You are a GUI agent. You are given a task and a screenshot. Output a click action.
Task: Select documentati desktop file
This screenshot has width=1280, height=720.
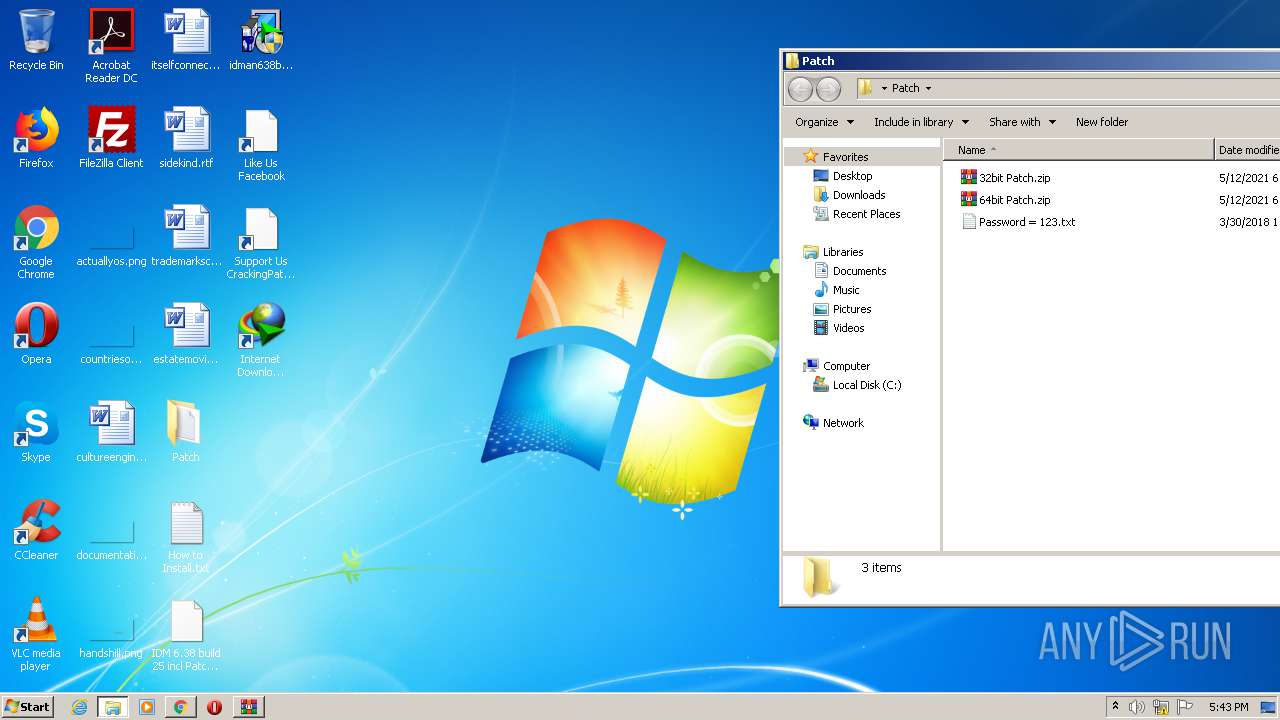coord(111,537)
